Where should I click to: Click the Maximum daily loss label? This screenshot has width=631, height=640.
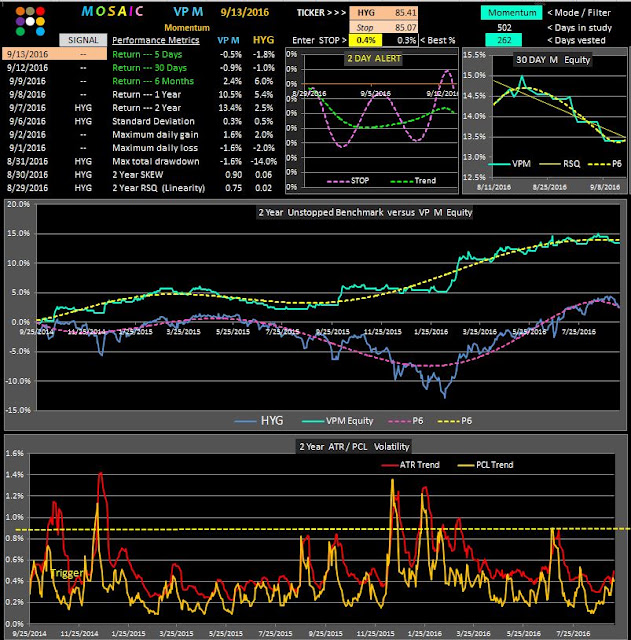[x=155, y=148]
